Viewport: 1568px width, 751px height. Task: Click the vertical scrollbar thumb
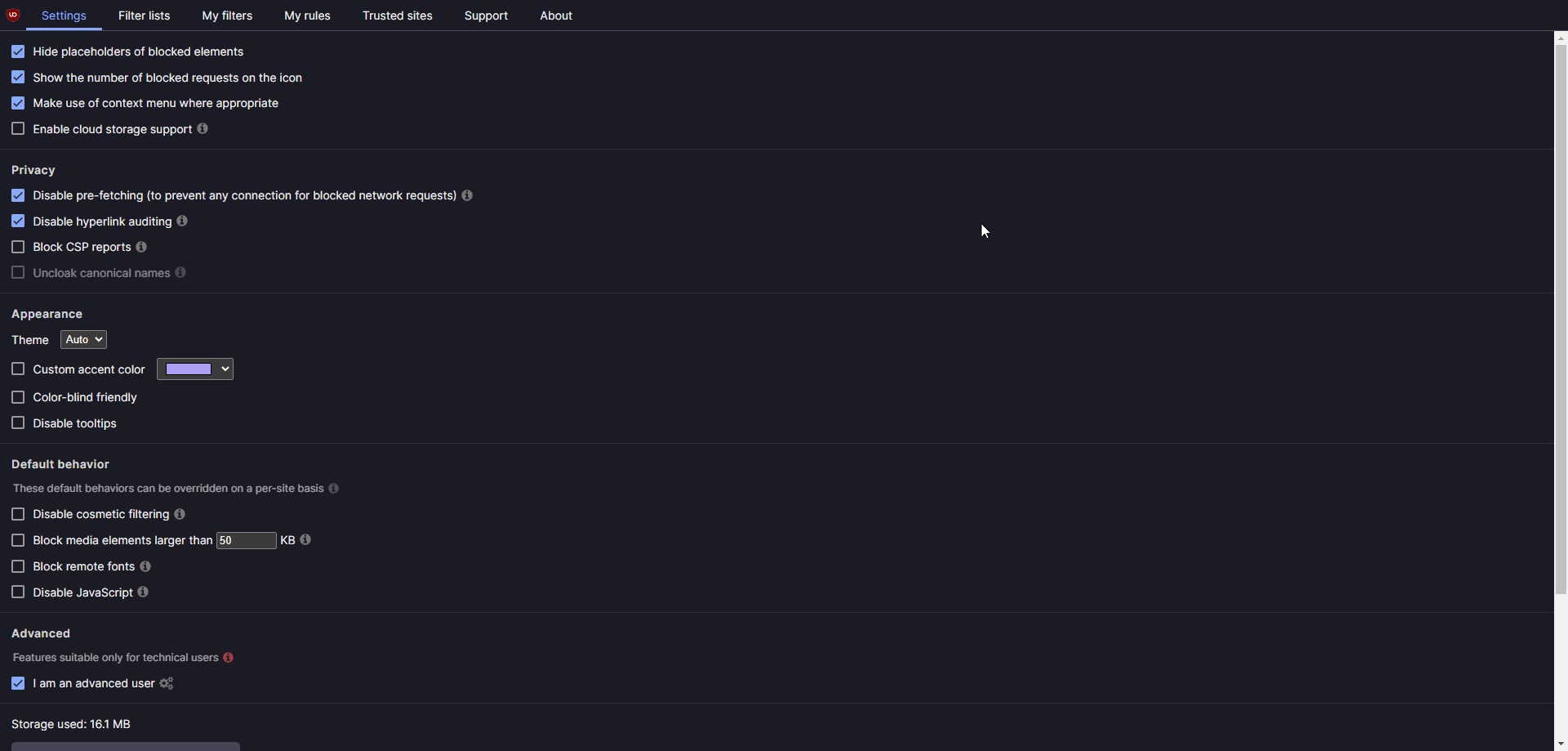coord(1561,319)
